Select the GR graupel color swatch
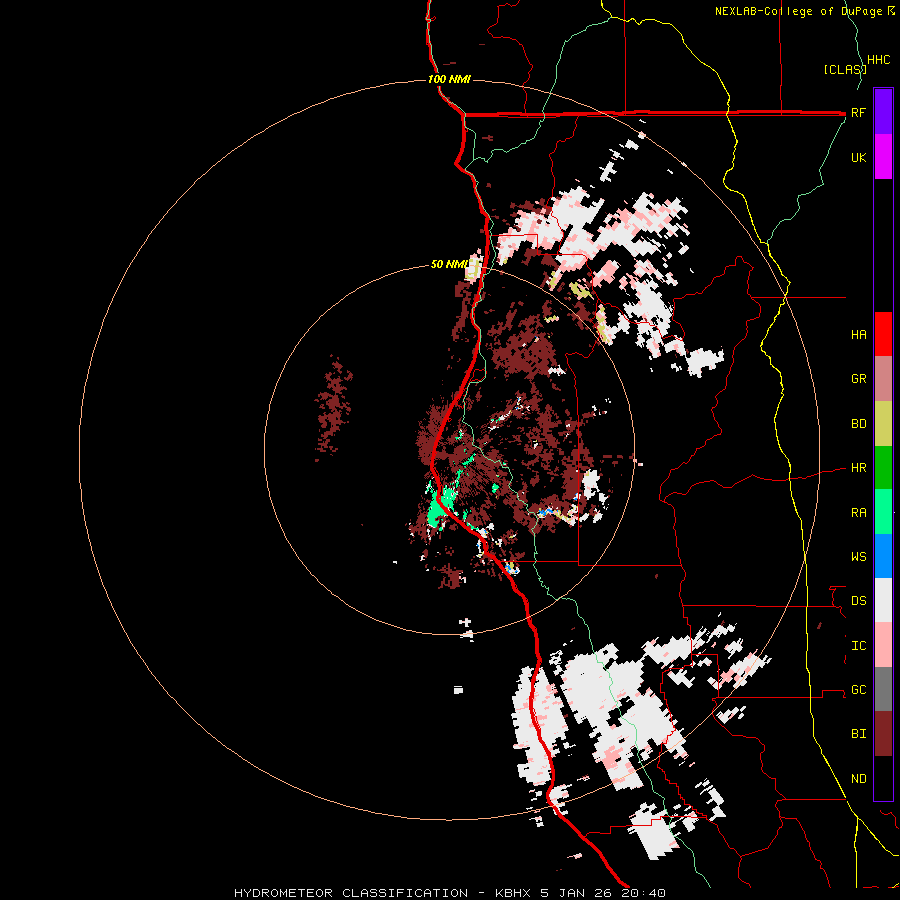900x900 pixels. point(883,379)
